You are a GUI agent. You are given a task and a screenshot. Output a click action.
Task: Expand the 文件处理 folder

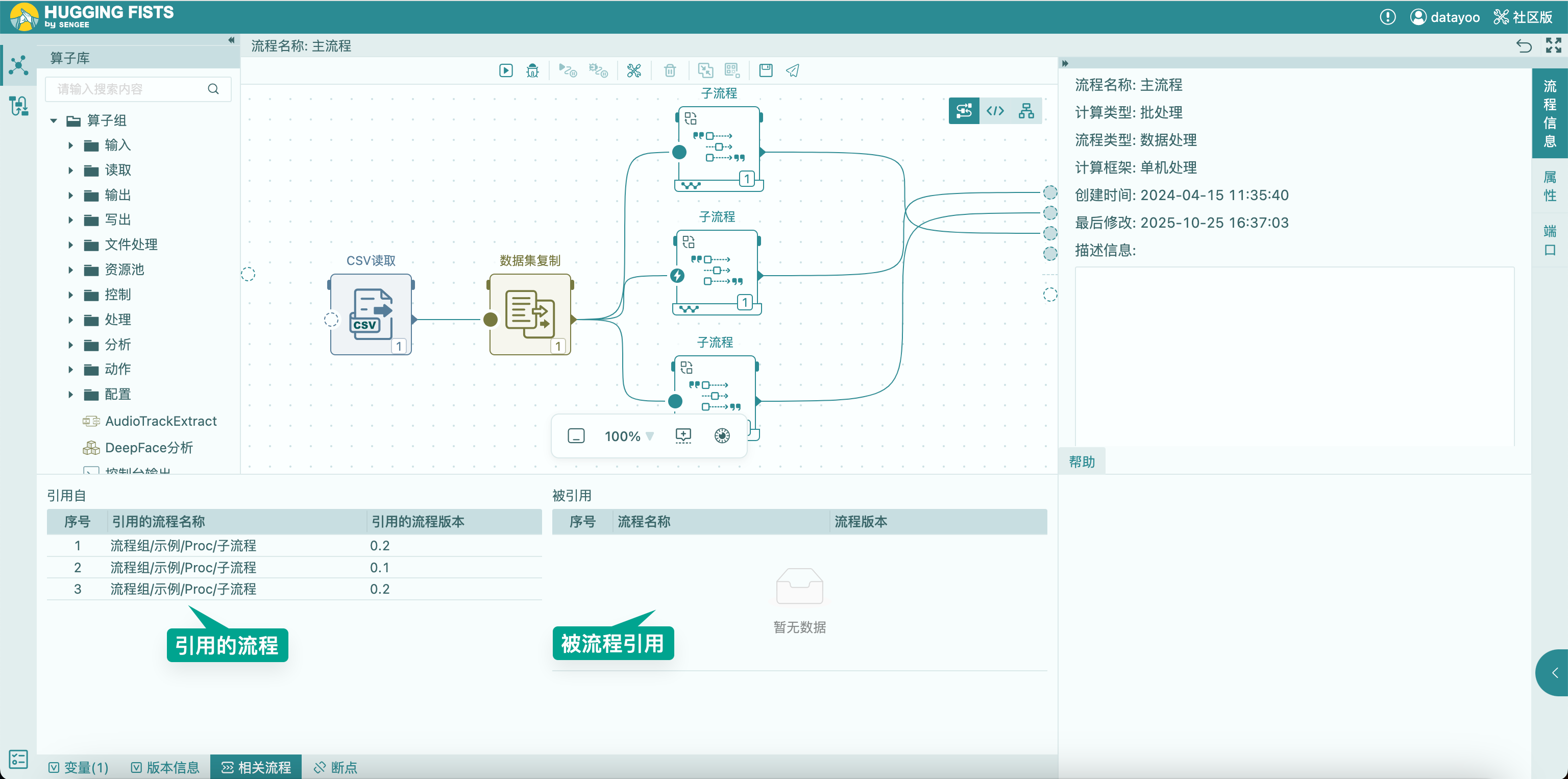[70, 245]
